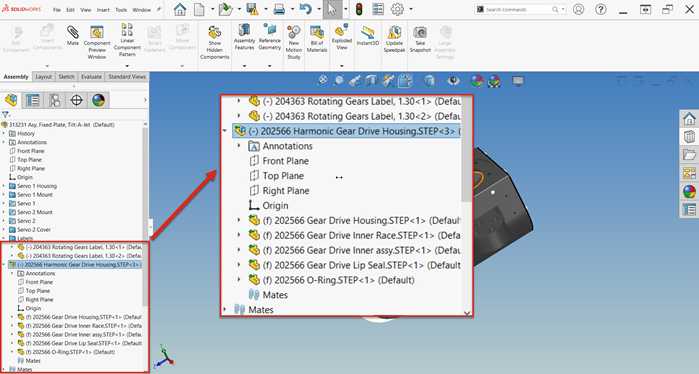This screenshot has width=699, height=374.
Task: Open Display Style cube icon
Action: point(429,81)
